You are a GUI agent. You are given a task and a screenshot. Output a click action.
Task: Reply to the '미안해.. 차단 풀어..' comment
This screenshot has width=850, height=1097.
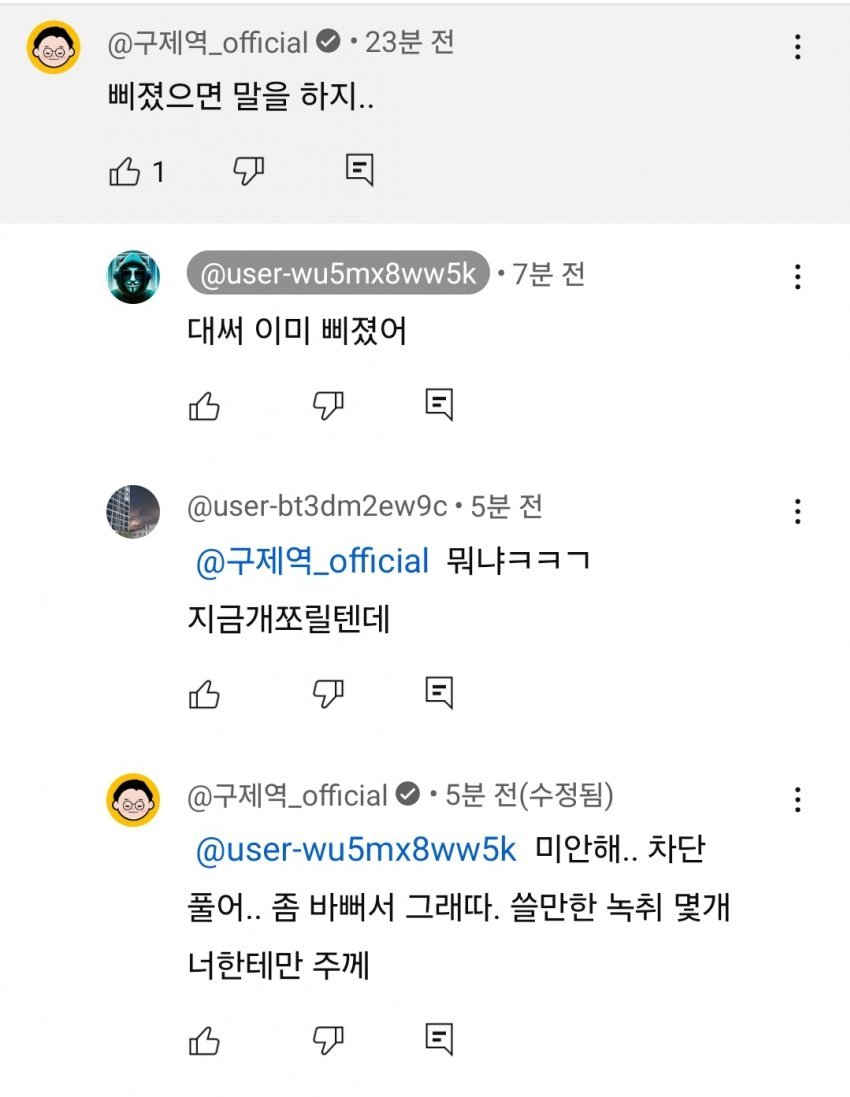click(439, 1038)
